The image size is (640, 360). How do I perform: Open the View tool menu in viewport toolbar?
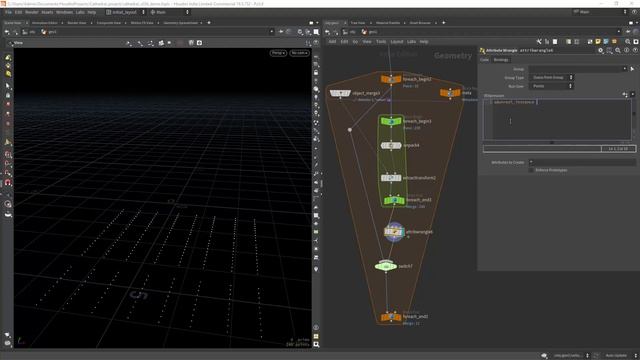click(x=18, y=43)
